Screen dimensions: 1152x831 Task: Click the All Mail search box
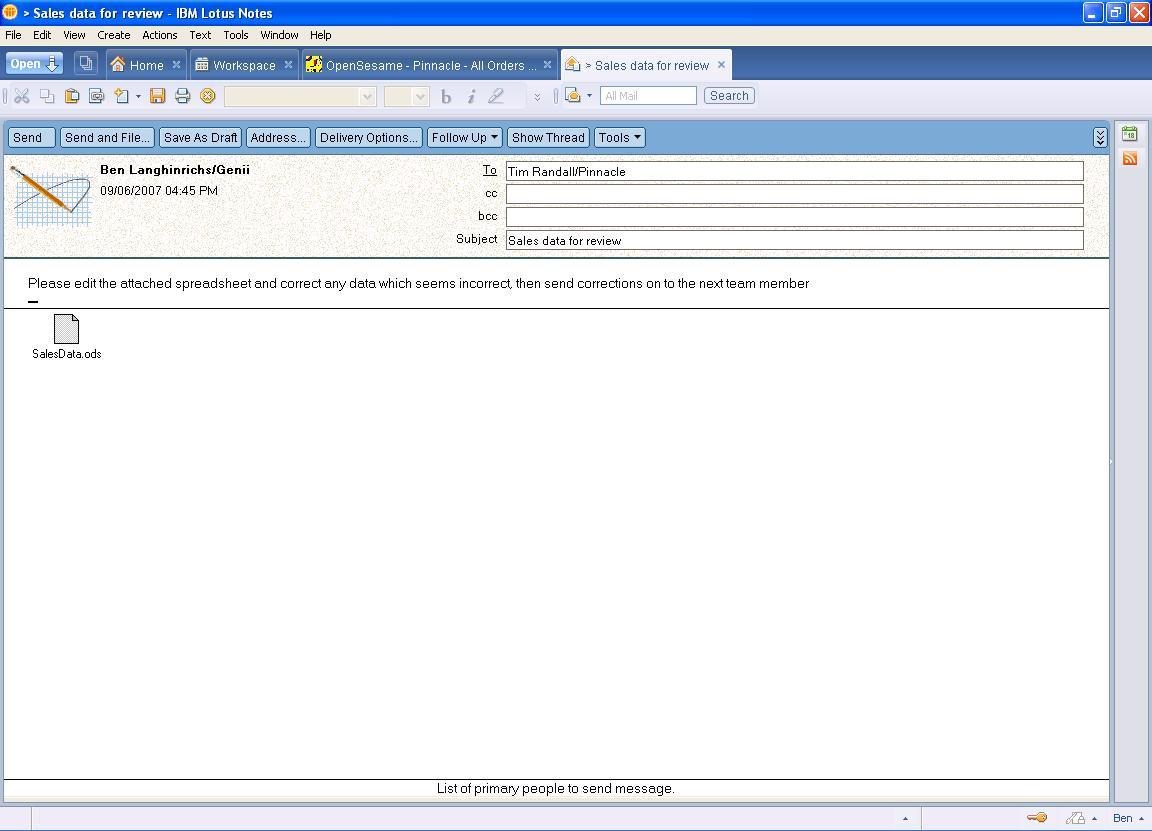pos(648,96)
